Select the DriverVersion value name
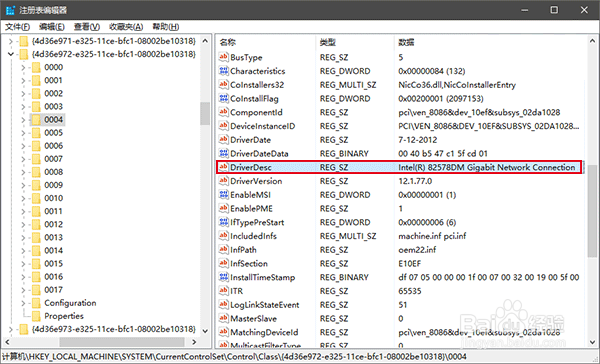Screen dimensions: 600x364 click(x=256, y=181)
